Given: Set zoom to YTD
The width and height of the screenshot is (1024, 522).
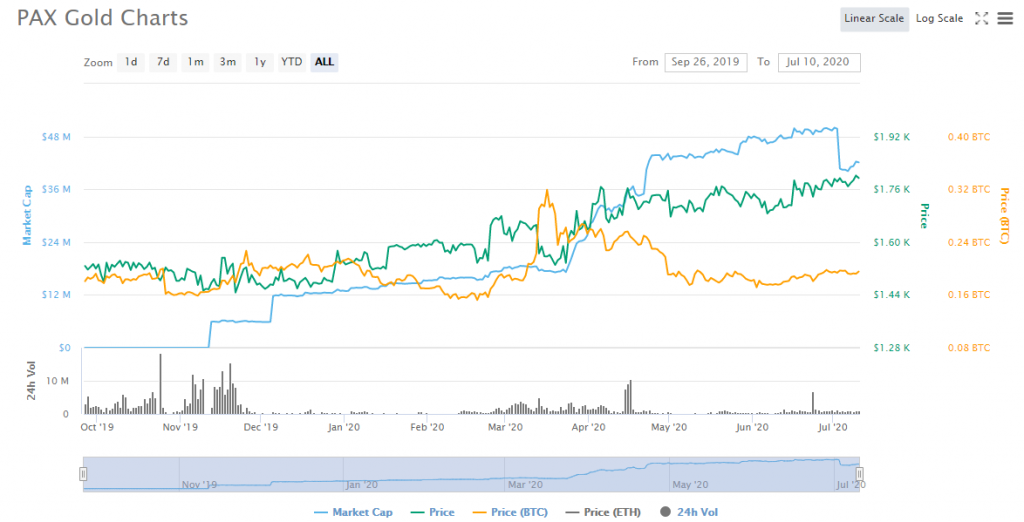Looking at the screenshot, I should (292, 62).
